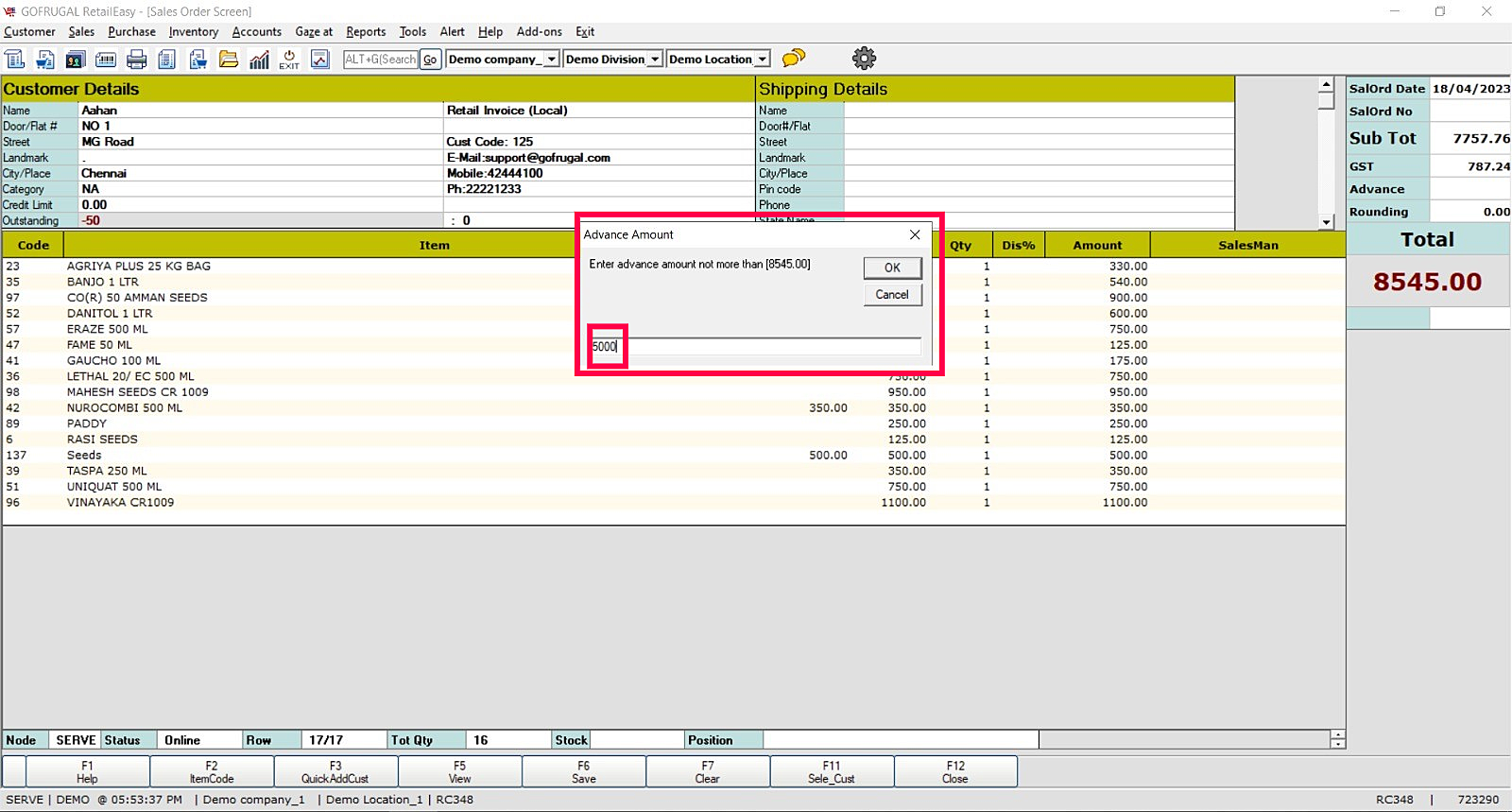Open the Purchase menu
The width and height of the screenshot is (1512, 812).
(131, 31)
